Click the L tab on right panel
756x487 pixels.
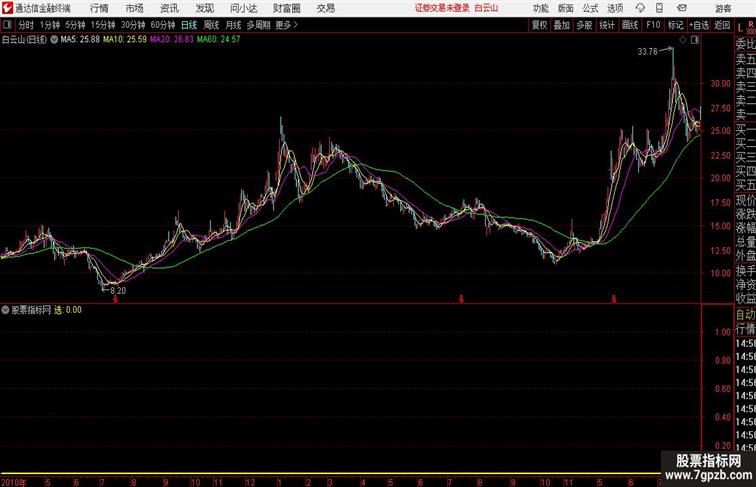(x=741, y=28)
